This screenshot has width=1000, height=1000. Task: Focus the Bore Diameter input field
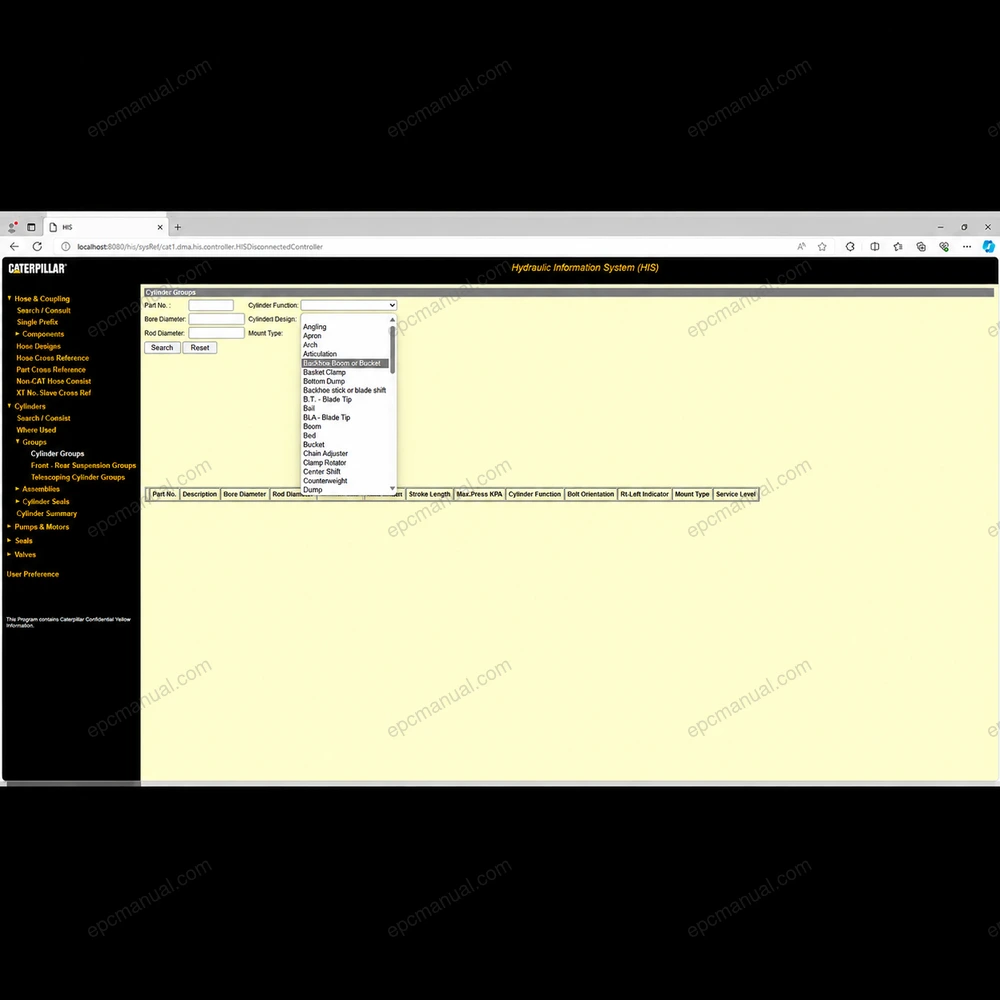(x=216, y=319)
